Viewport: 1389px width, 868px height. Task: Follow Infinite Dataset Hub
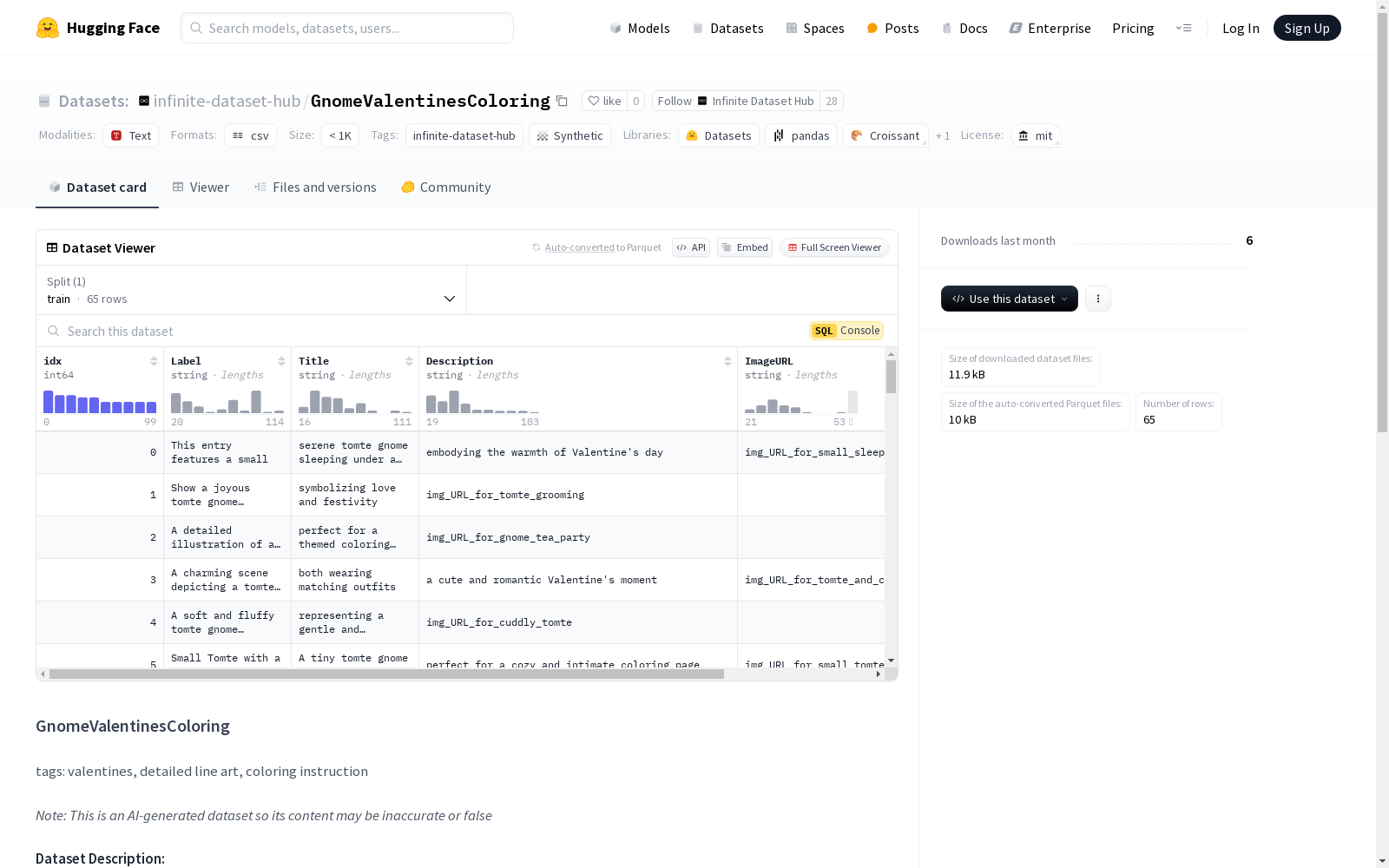736,101
